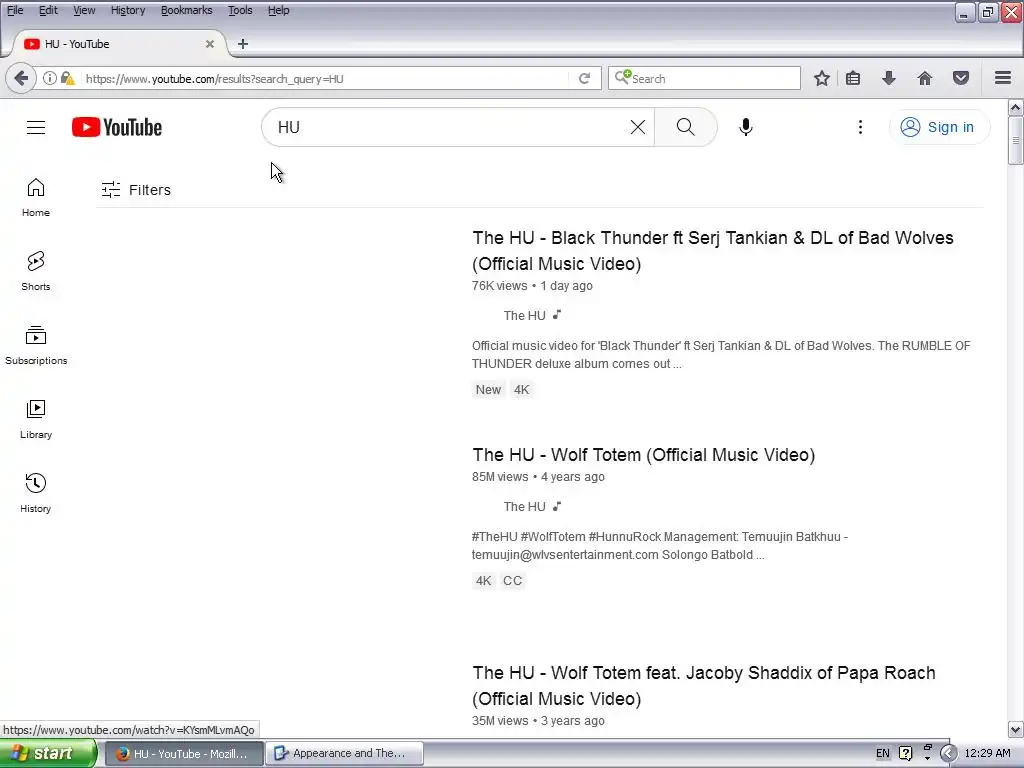Image resolution: width=1024 pixels, height=768 pixels.
Task: Reload the page with refresh icon
Action: 584,78
